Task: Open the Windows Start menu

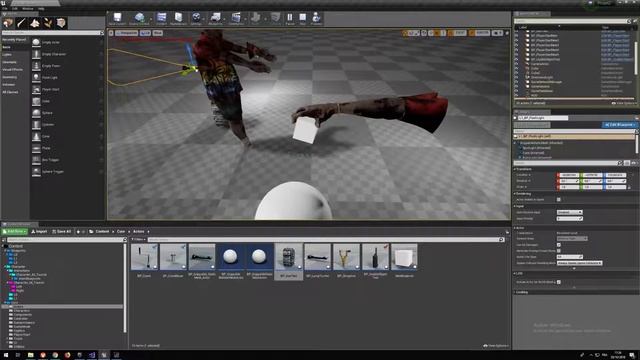Action: [6, 355]
